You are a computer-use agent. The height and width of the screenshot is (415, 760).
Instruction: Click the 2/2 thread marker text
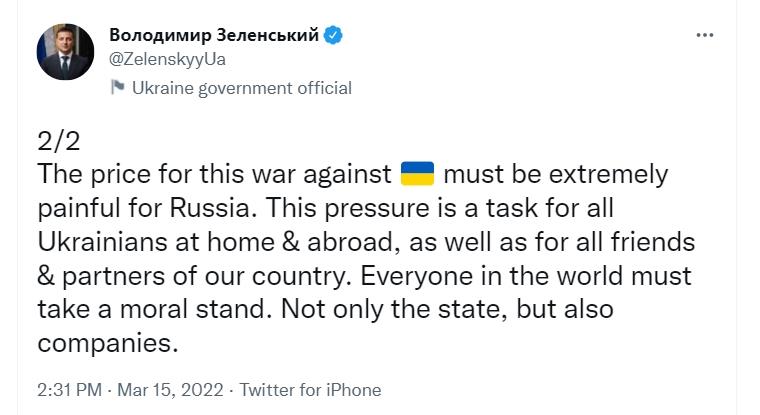(x=59, y=141)
